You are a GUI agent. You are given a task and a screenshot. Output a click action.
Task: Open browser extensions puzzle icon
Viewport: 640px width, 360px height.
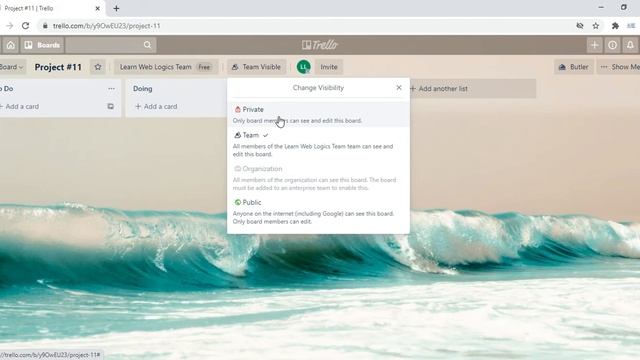tap(615, 26)
